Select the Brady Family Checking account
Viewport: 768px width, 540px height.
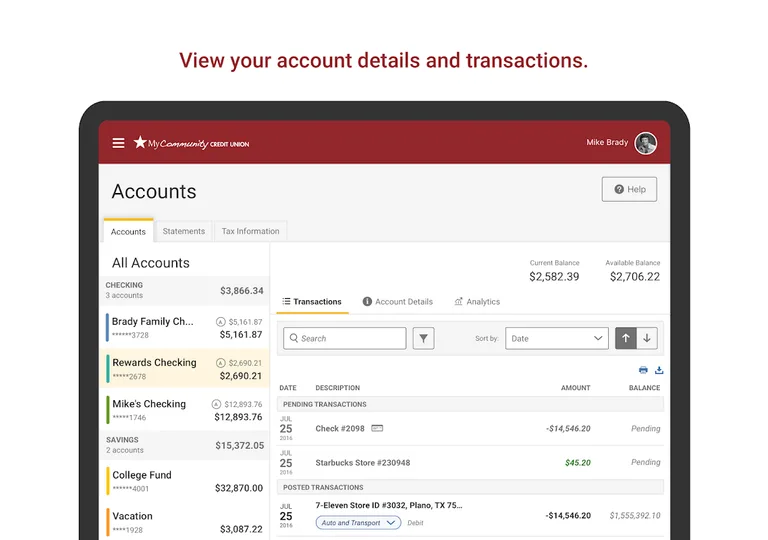(x=186, y=328)
